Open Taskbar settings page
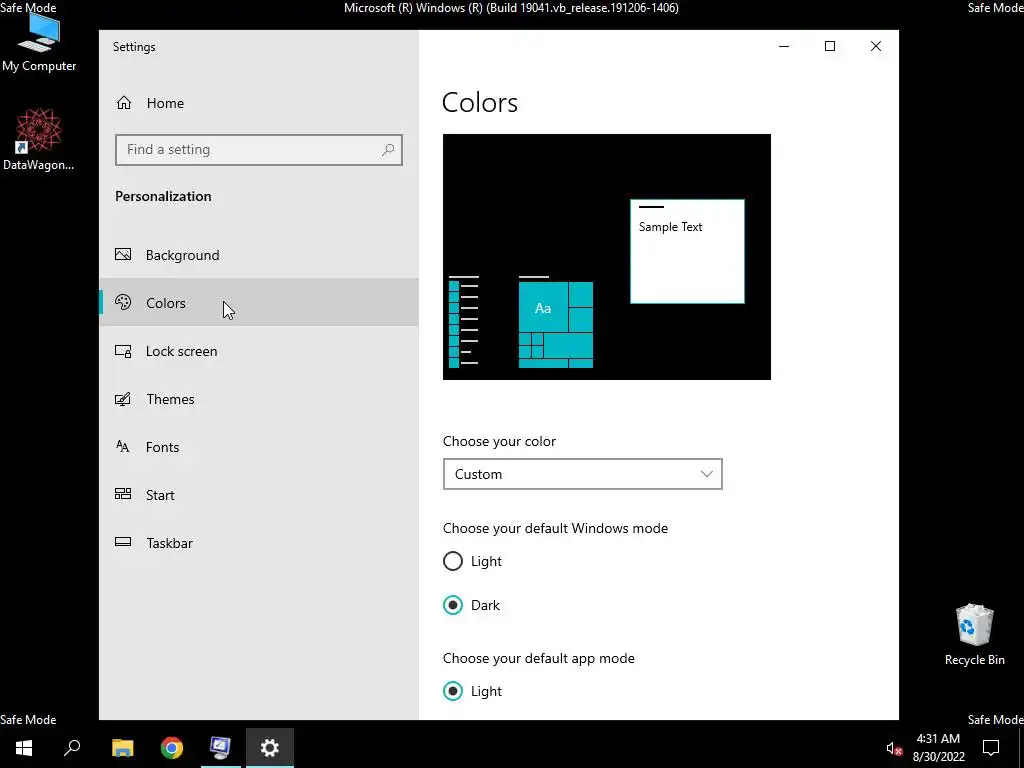The image size is (1024, 768). (x=259, y=543)
